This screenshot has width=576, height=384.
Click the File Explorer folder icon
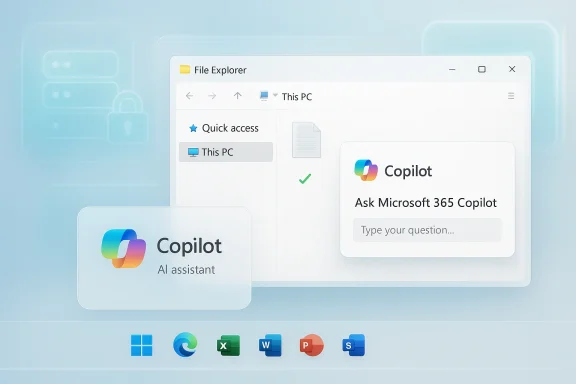185,69
